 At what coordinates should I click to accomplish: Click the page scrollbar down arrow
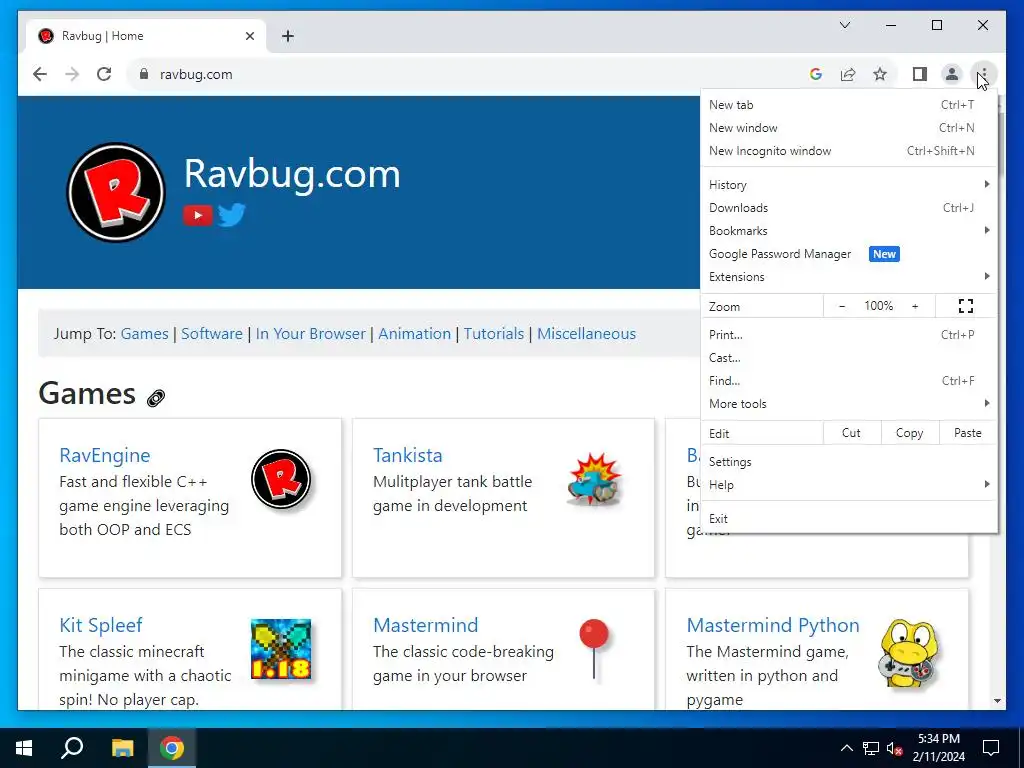(x=997, y=701)
